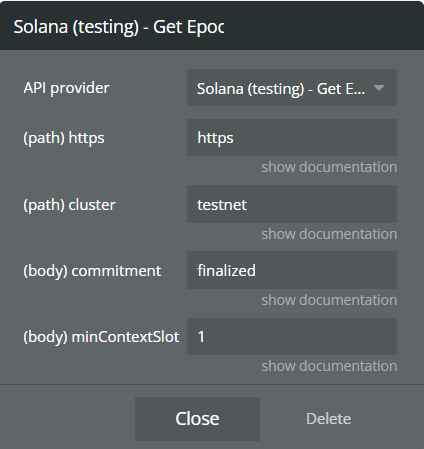The height and width of the screenshot is (449, 424).
Task: Click the (body) commitment label
Action: click(x=92, y=271)
